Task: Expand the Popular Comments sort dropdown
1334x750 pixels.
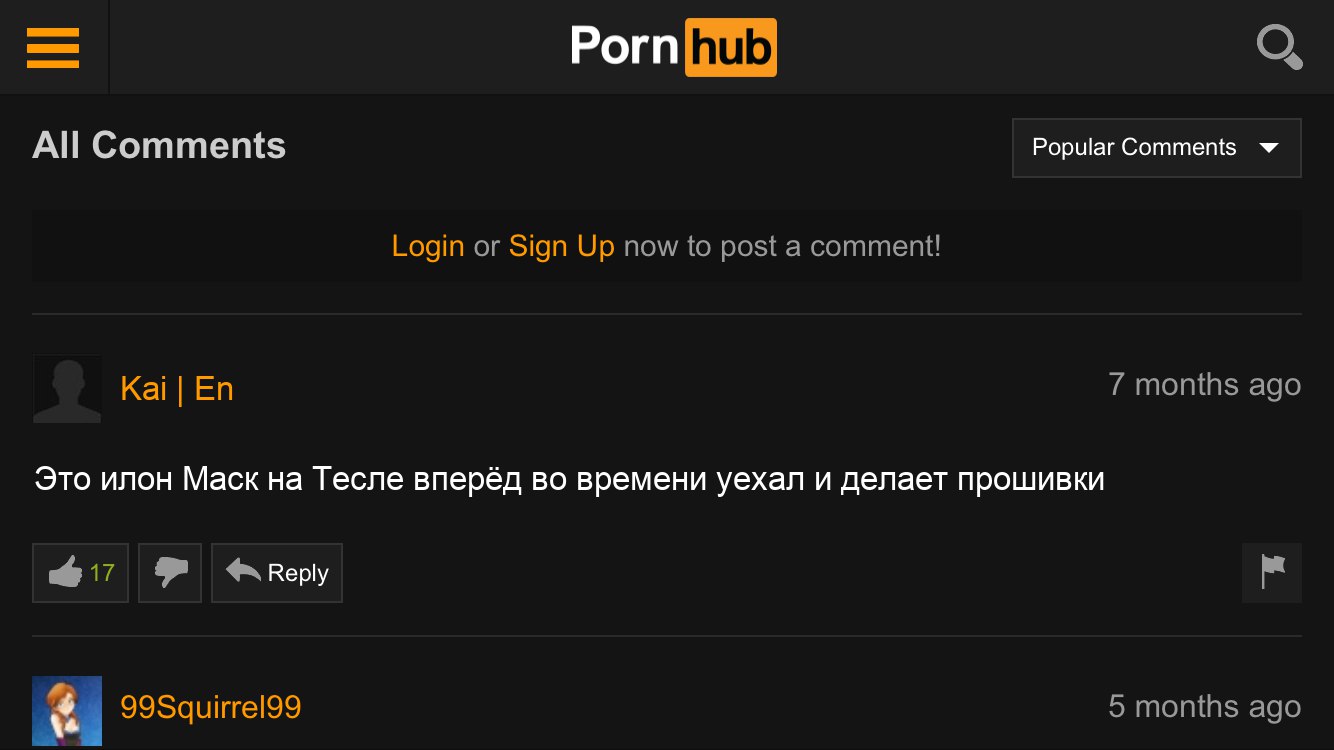Action: pyautogui.click(x=1157, y=148)
